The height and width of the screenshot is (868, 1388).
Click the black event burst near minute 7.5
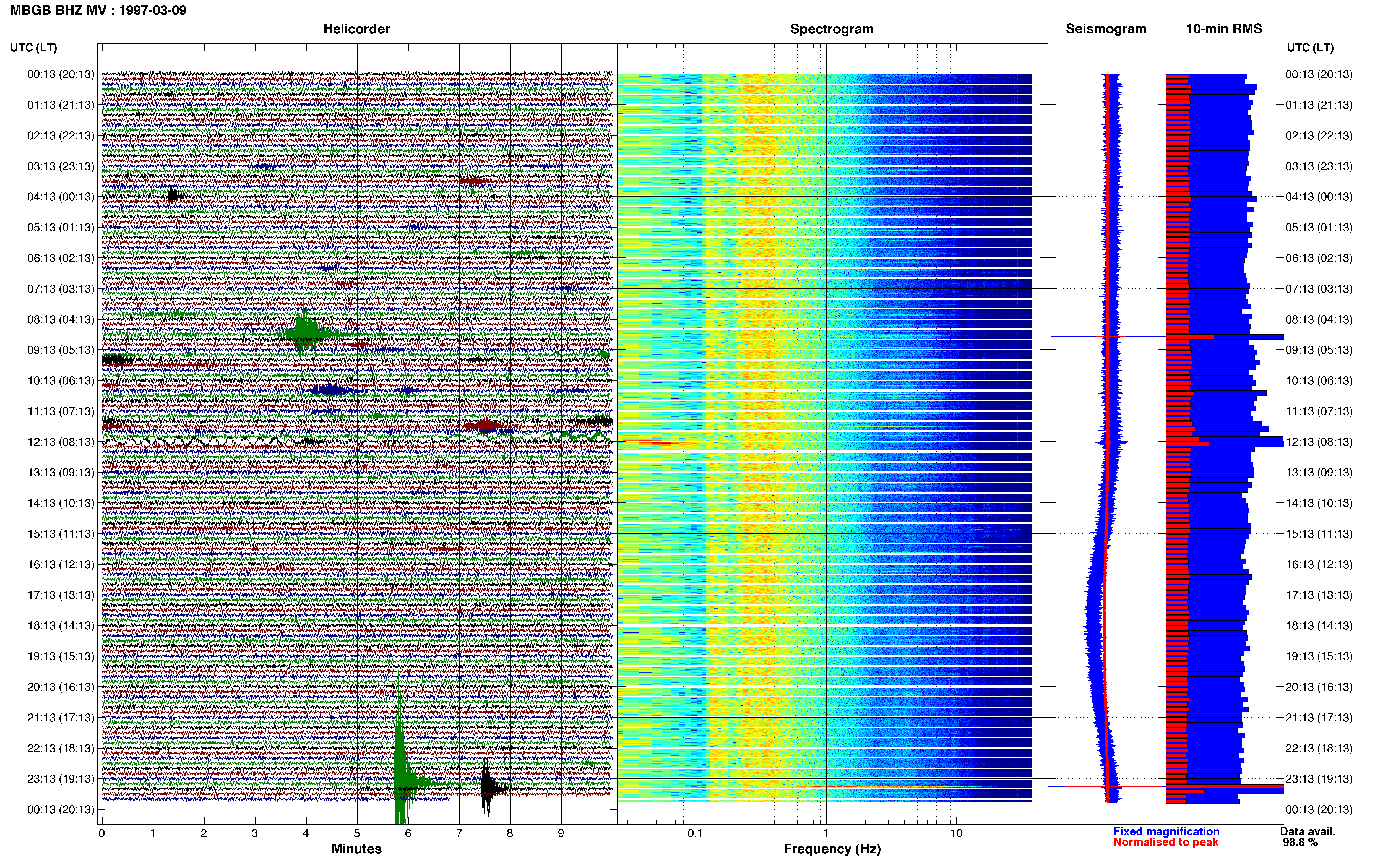(x=488, y=788)
